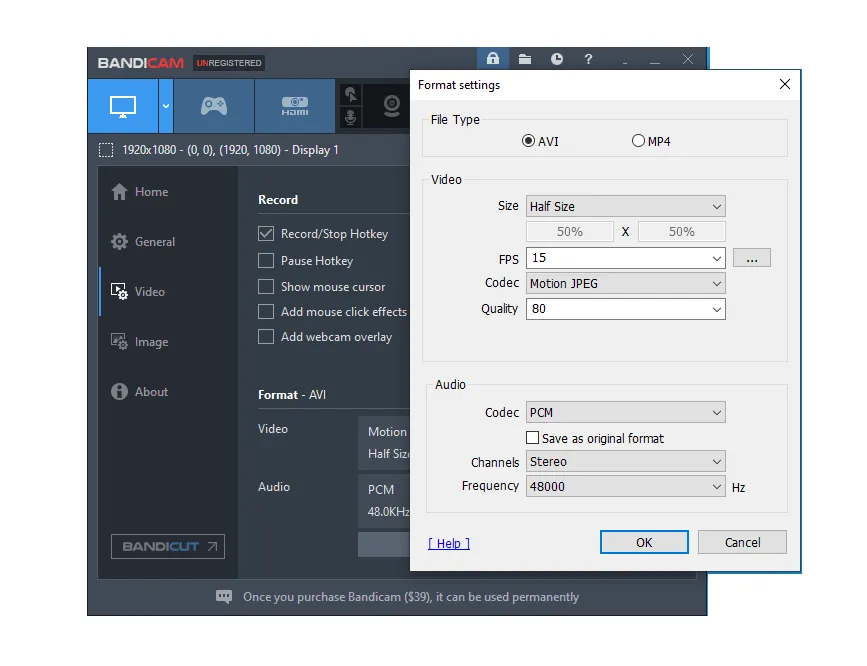Screen dimensions: 867x666
Task: Click the General gear icon
Action: click(119, 242)
